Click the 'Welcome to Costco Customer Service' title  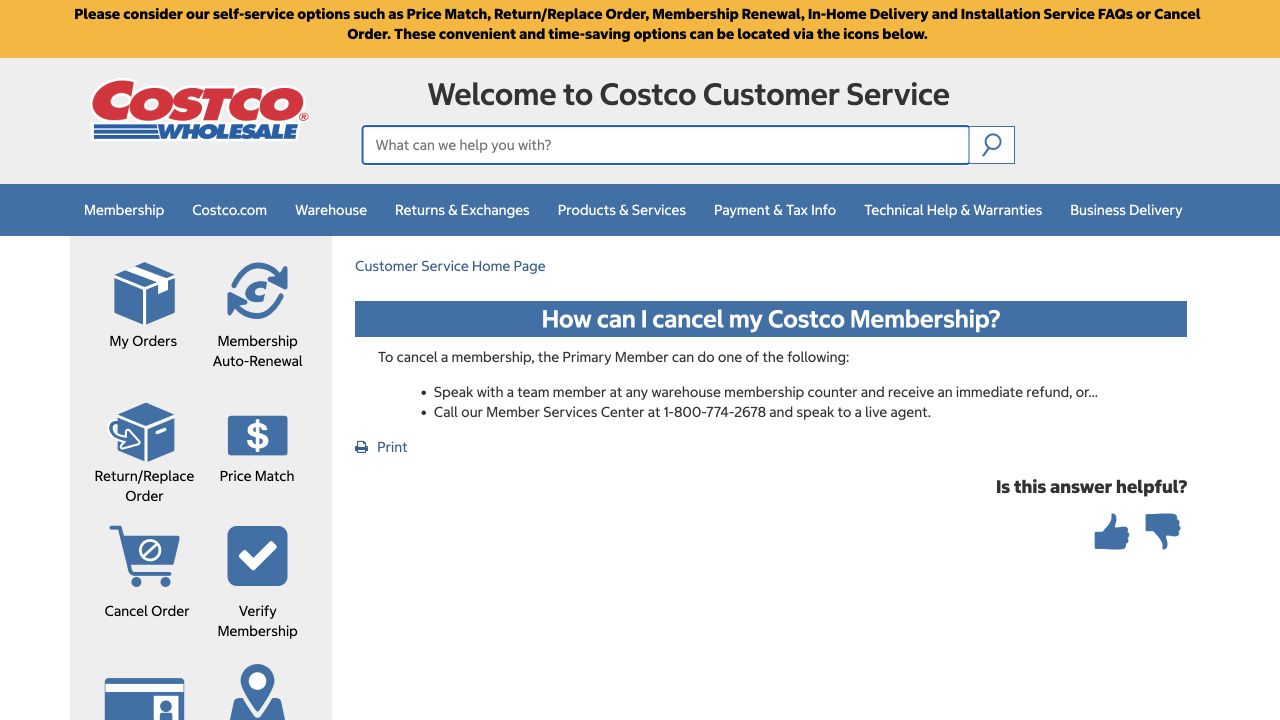pyautogui.click(x=688, y=94)
